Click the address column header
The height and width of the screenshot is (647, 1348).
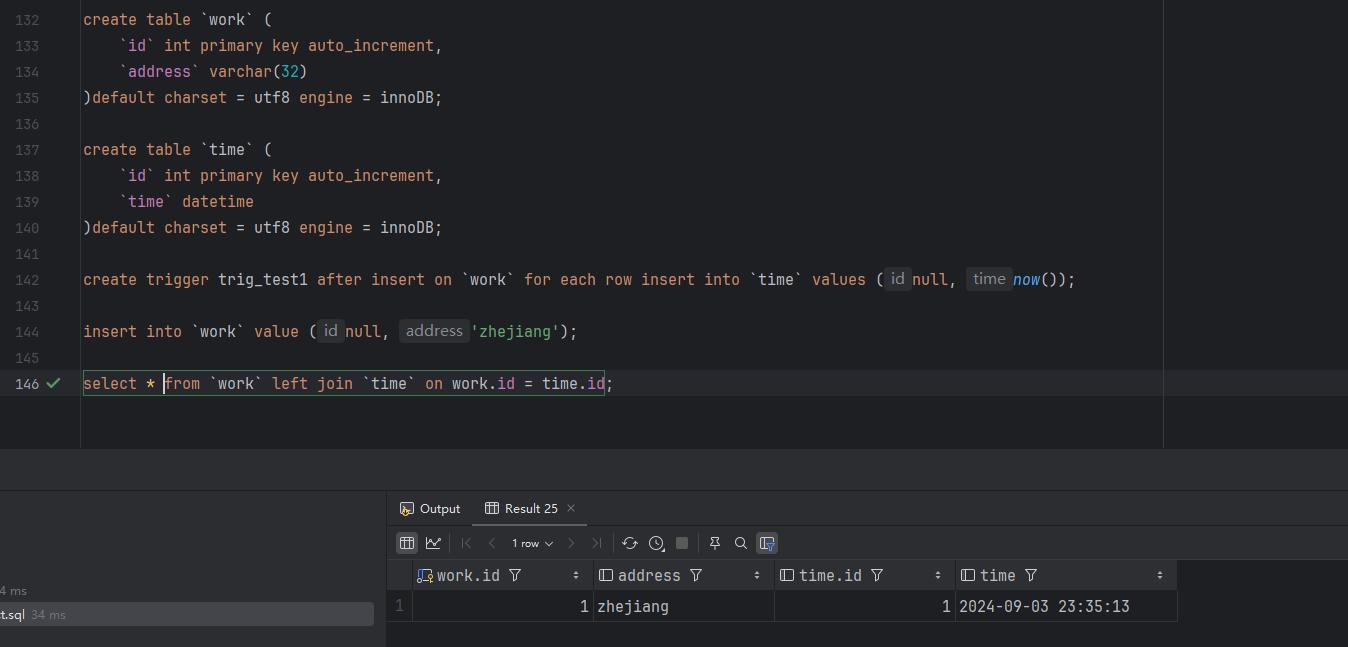coord(684,575)
